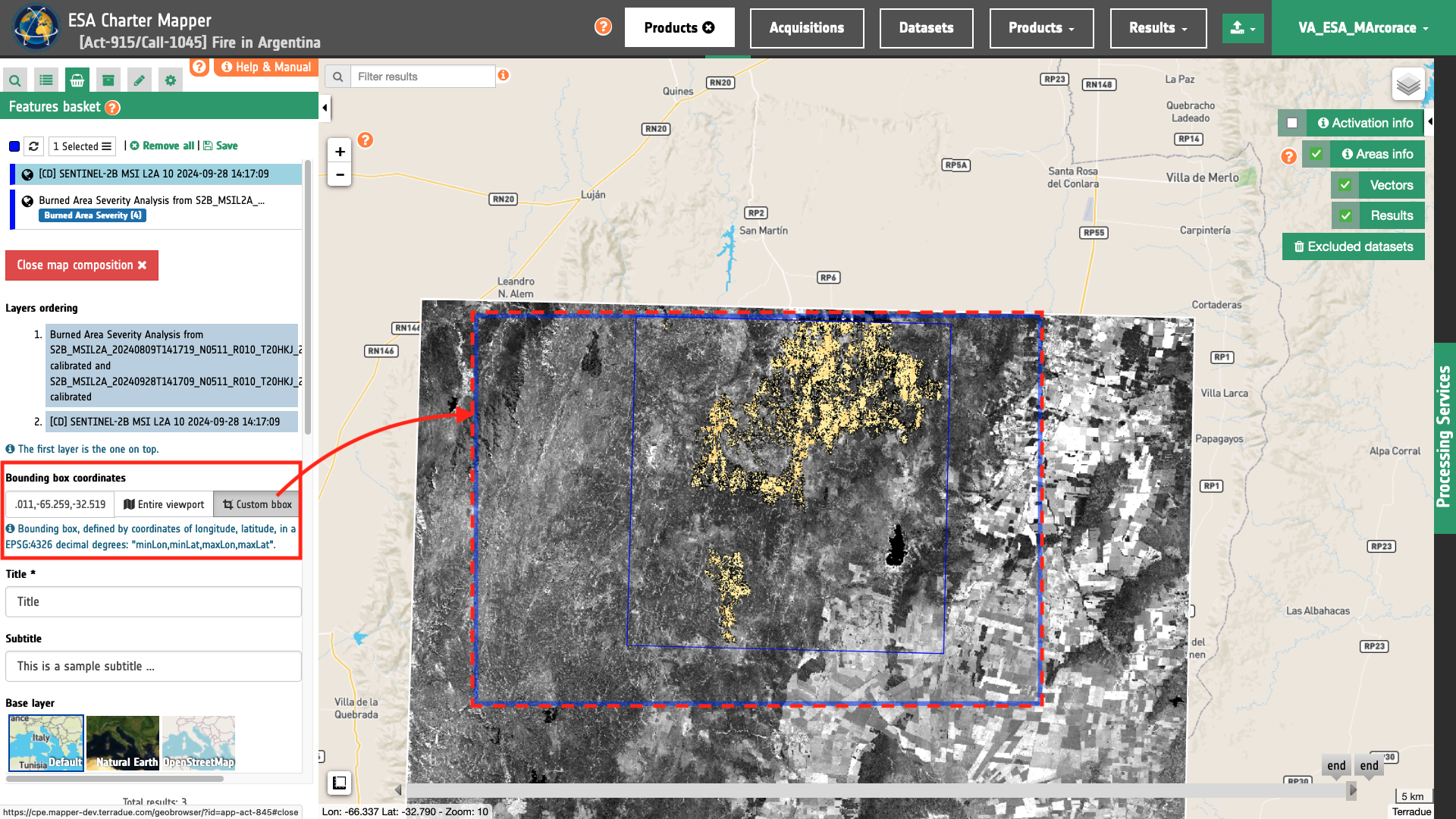Select the Entire viewport bbox option
The image size is (1456, 819).
coord(164,504)
